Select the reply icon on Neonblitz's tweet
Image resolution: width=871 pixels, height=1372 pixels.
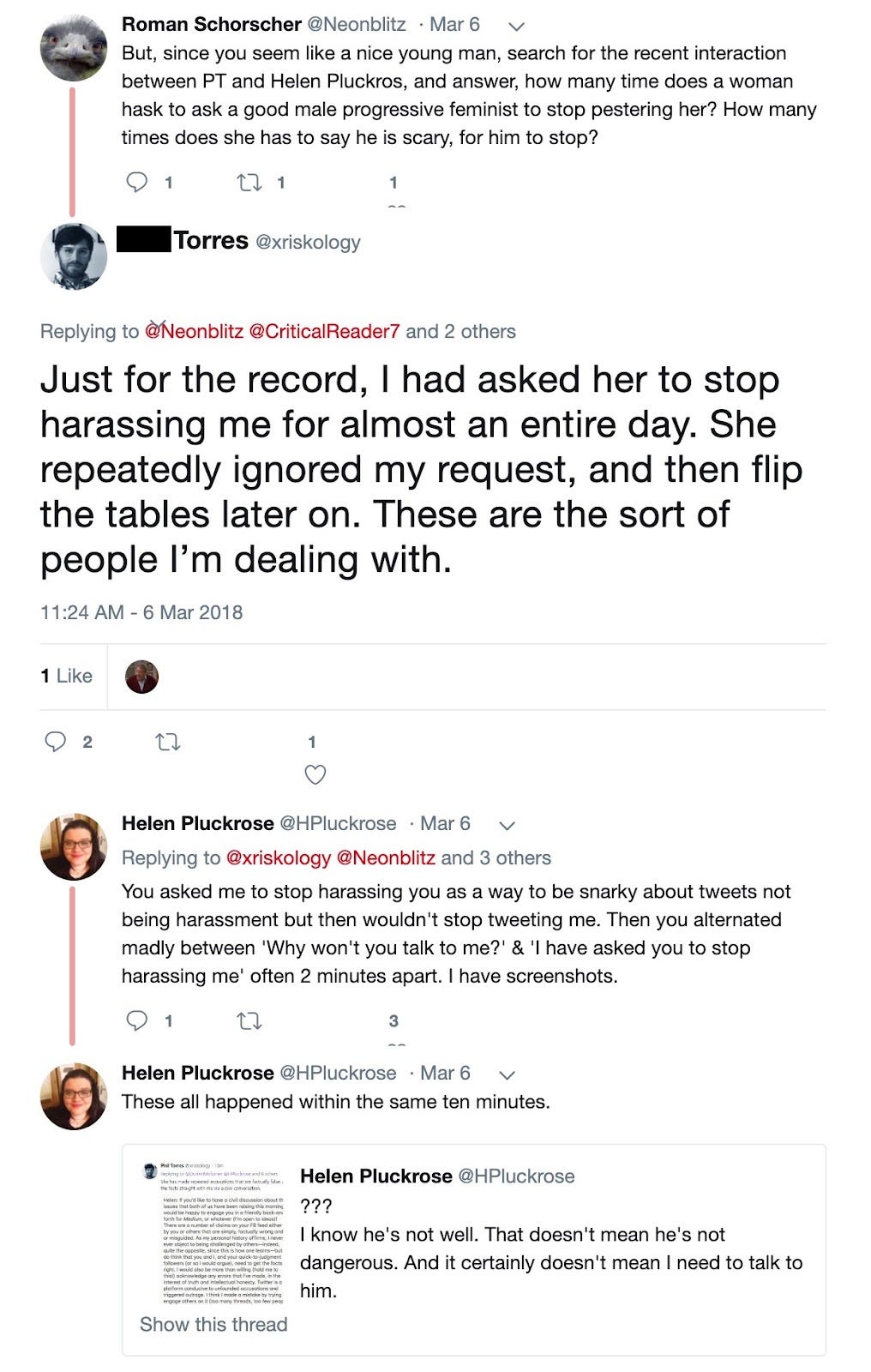pyautogui.click(x=138, y=180)
